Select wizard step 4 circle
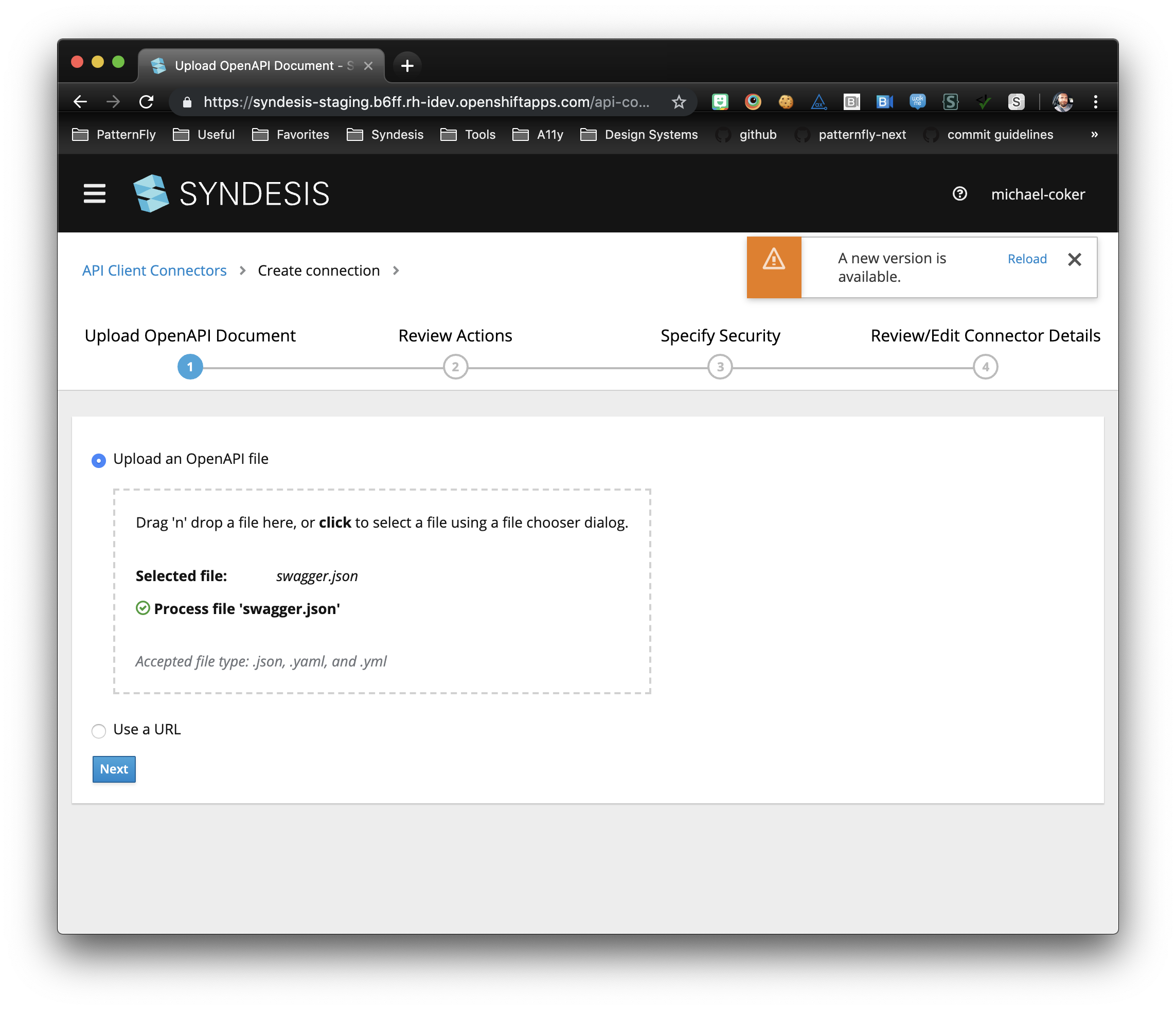The width and height of the screenshot is (1176, 1010). pos(985,367)
